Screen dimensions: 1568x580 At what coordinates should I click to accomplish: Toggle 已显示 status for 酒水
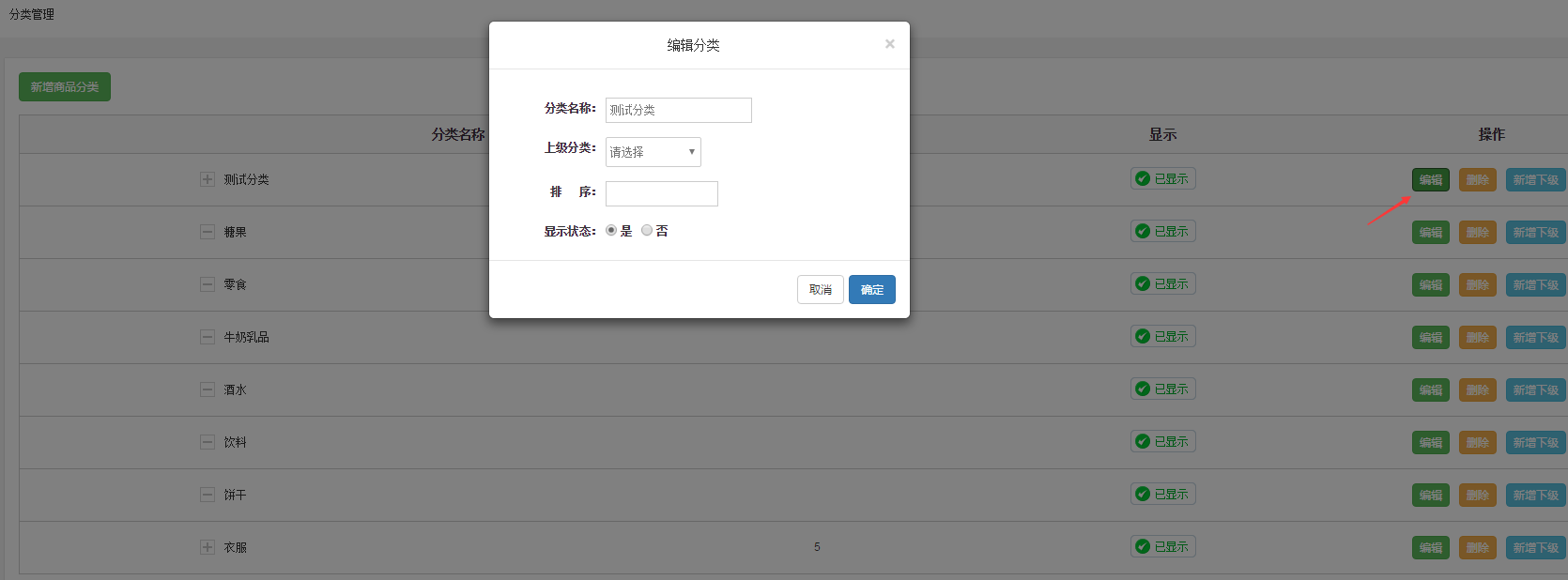pos(1163,389)
